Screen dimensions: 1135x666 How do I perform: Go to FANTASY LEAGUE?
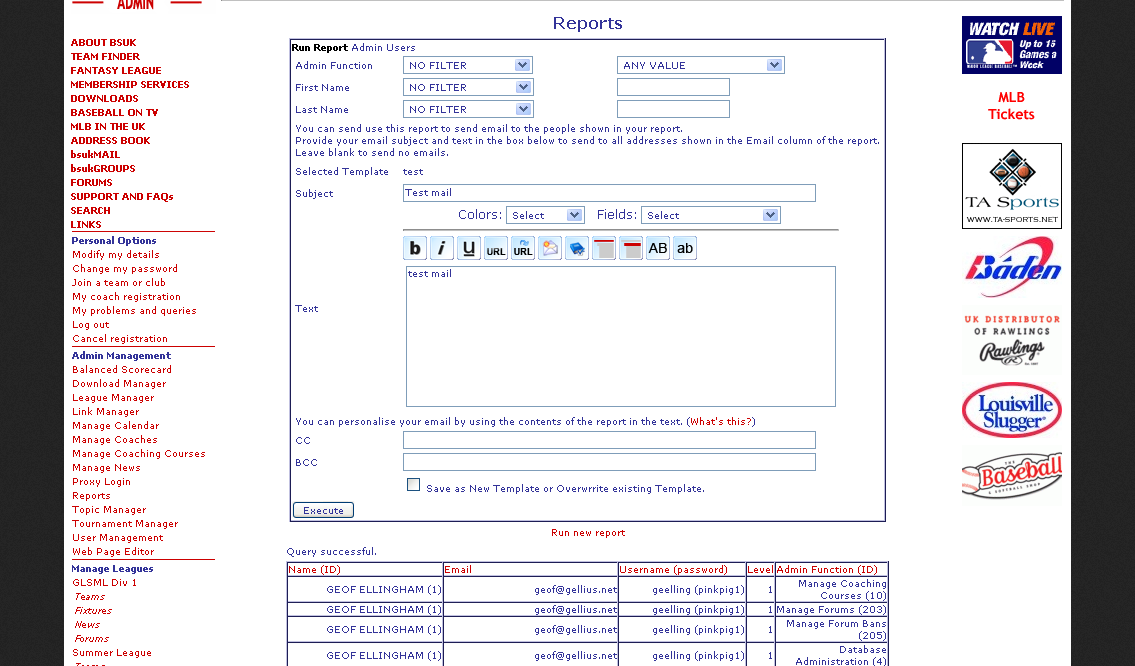point(116,70)
